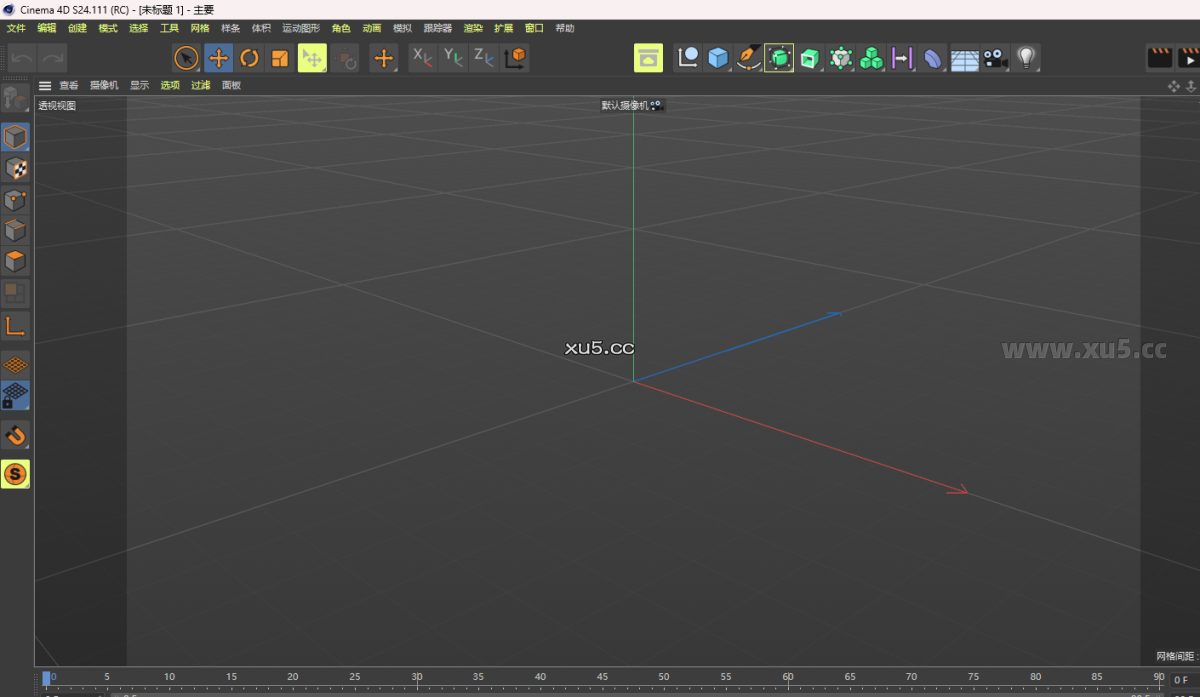This screenshot has height=697, width=1200.
Task: Toggle the Y axis lock
Action: click(x=452, y=58)
